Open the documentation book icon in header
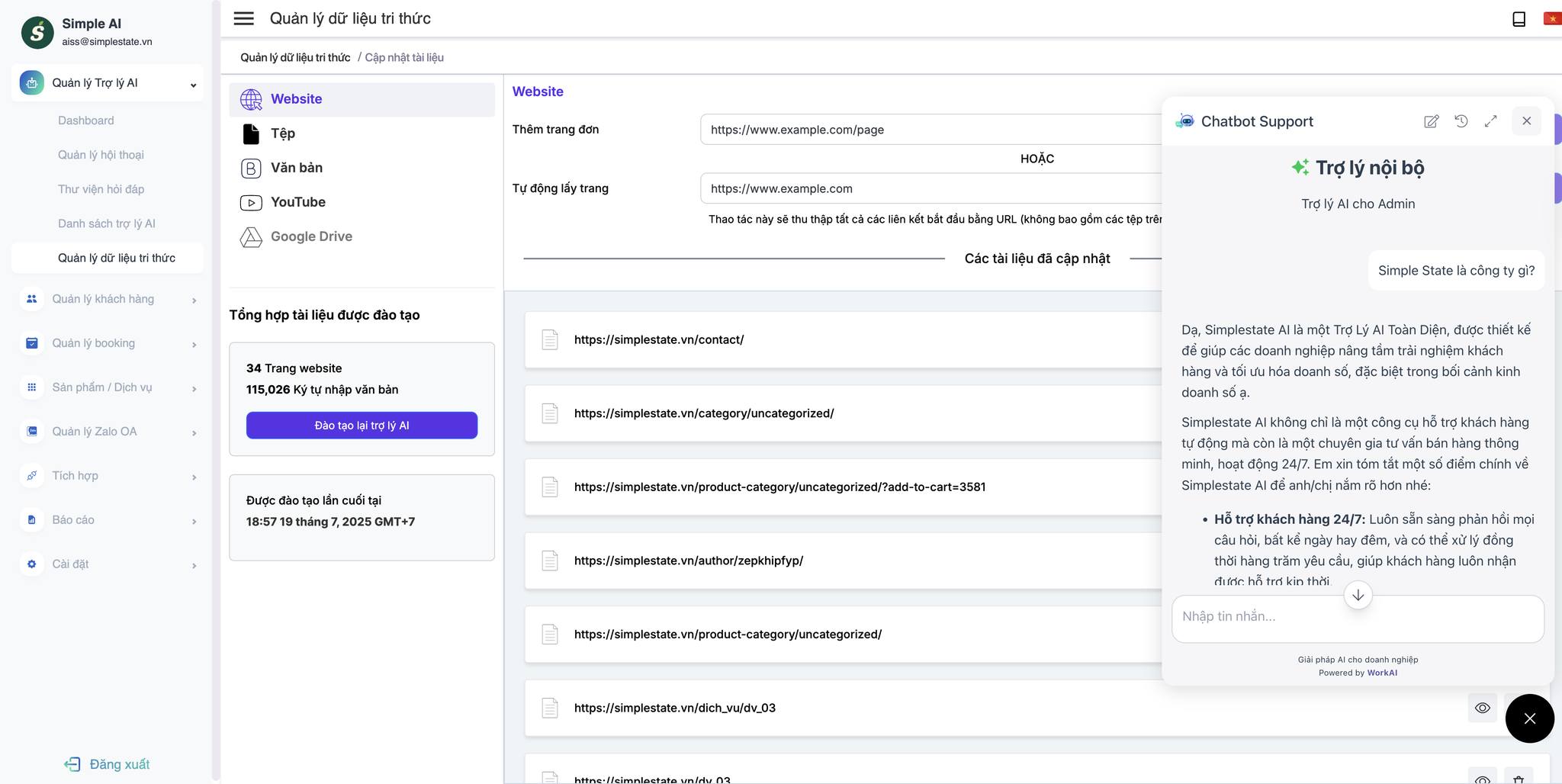 (x=1519, y=19)
